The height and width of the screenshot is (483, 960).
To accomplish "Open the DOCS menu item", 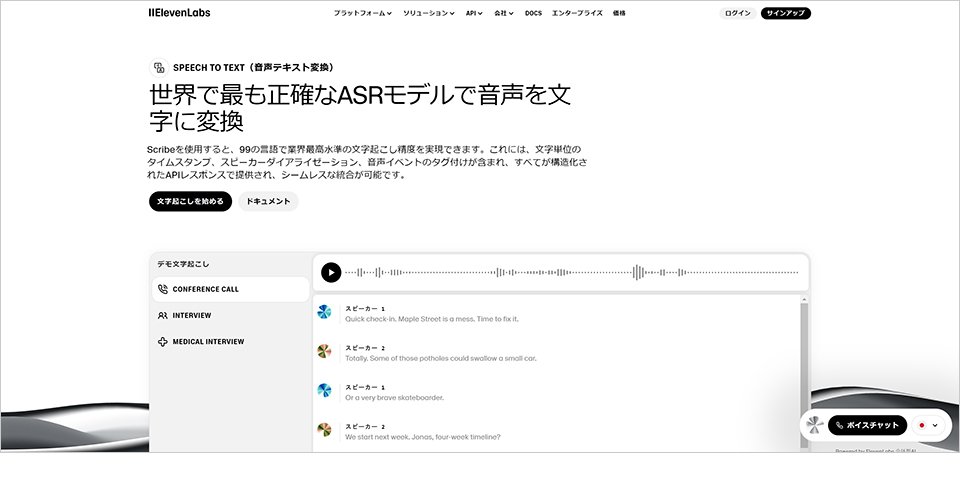I will [x=533, y=13].
